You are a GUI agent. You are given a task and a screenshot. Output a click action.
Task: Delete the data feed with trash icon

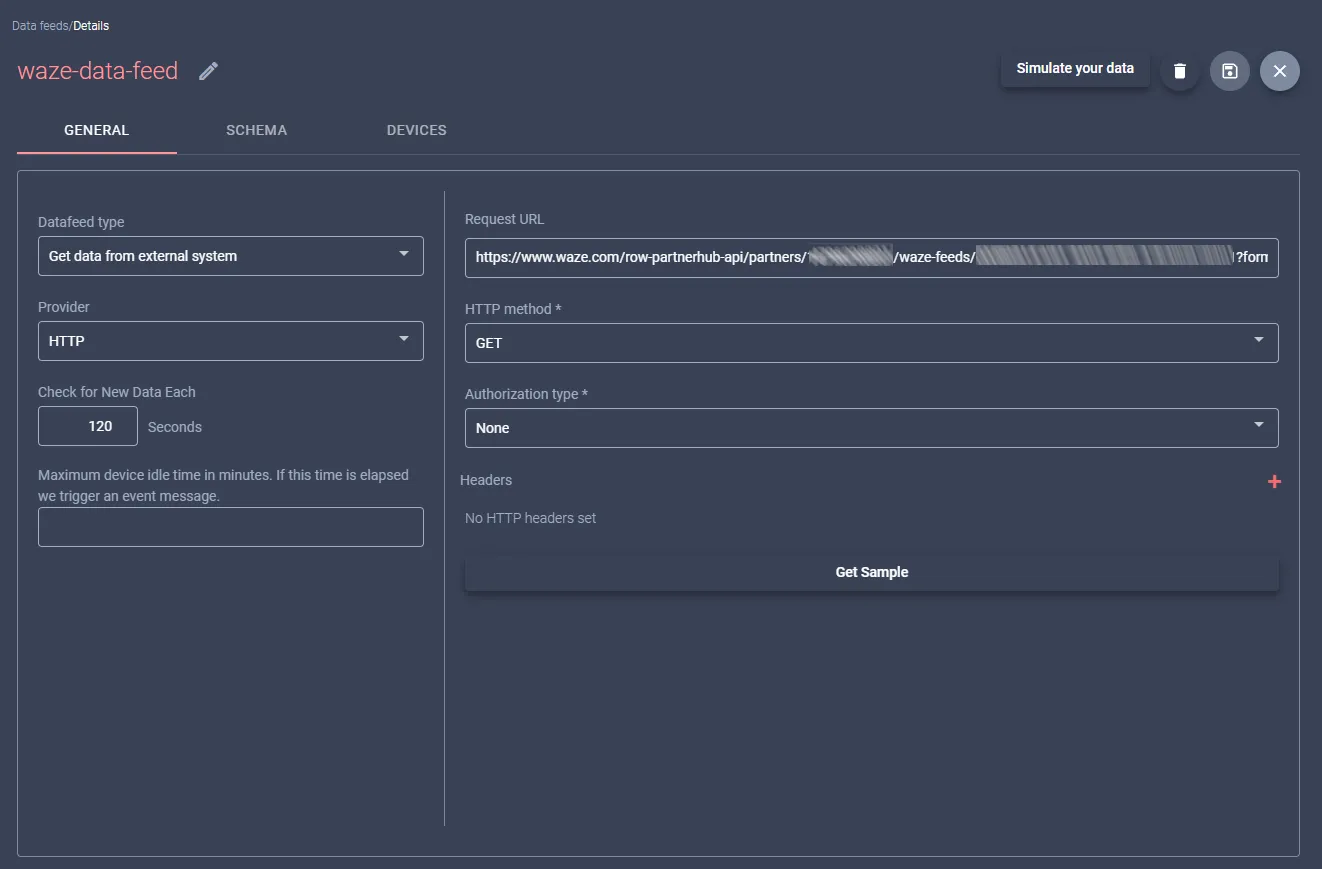point(1180,71)
